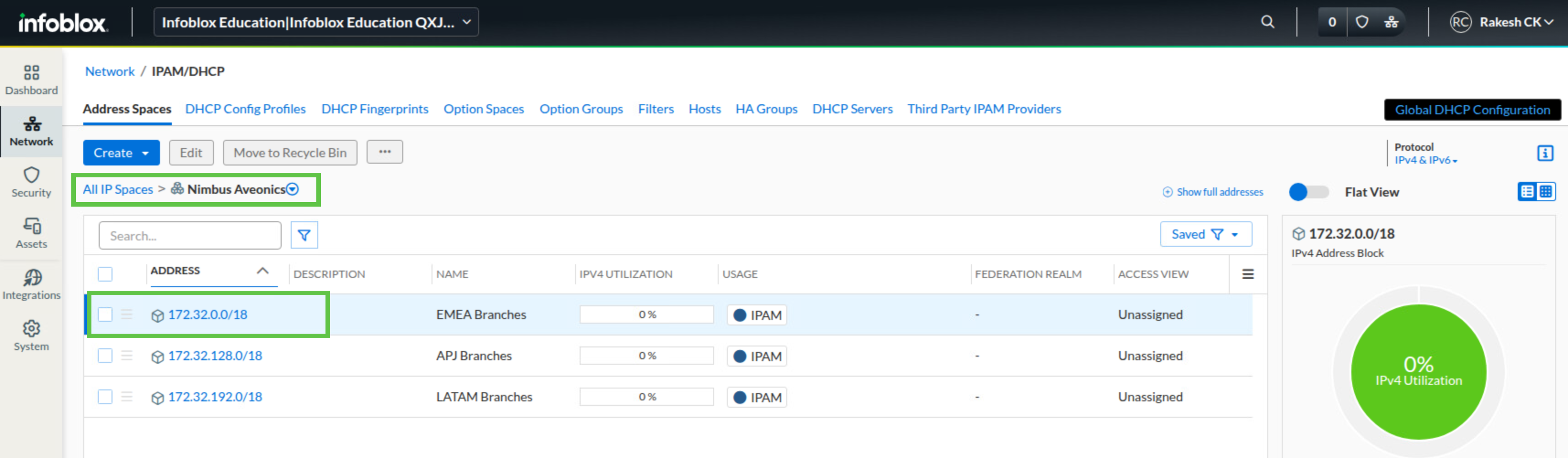
Task: Click the 0% IPv4 Utilization donut chart
Action: [x=1418, y=372]
